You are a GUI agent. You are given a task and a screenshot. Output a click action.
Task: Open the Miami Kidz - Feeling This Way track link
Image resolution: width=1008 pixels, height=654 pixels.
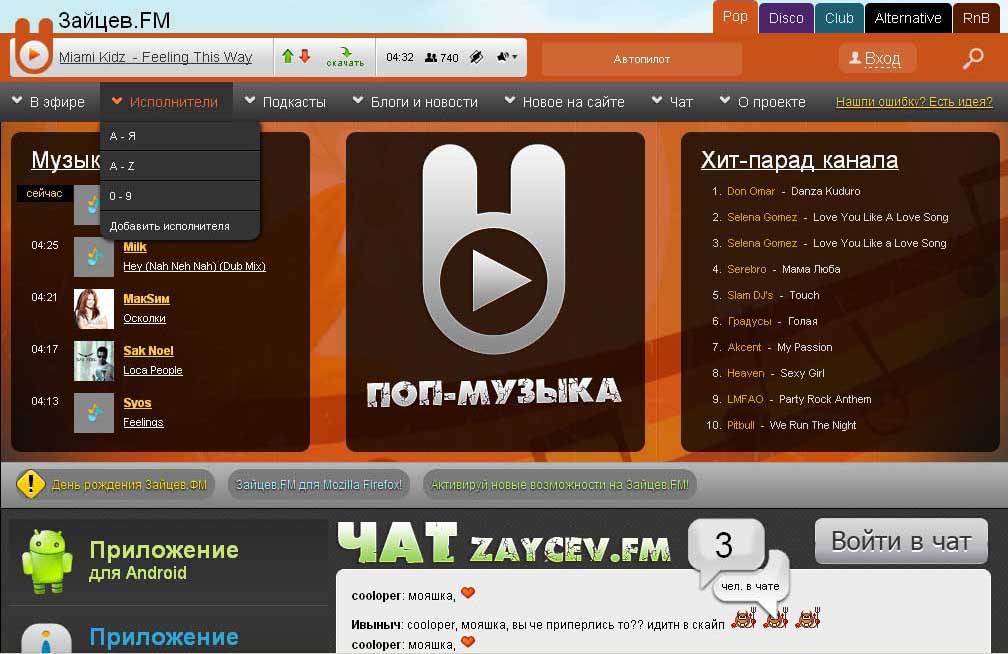(x=156, y=57)
